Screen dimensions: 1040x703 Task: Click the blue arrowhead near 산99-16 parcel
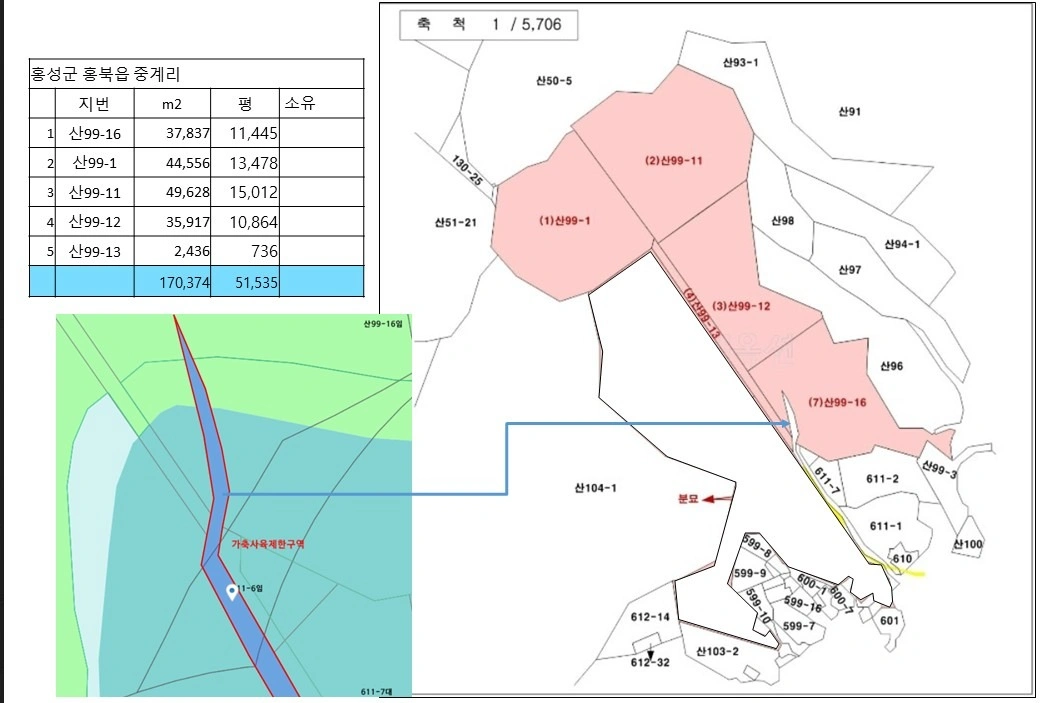click(787, 423)
